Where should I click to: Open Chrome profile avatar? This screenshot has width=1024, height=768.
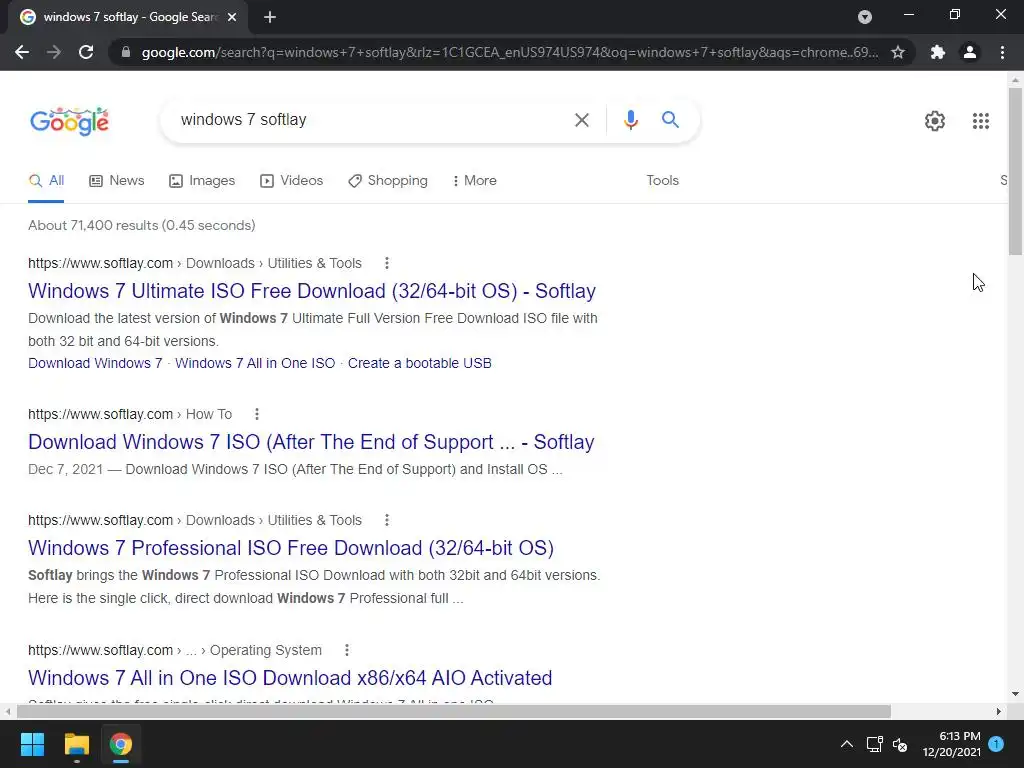[970, 52]
